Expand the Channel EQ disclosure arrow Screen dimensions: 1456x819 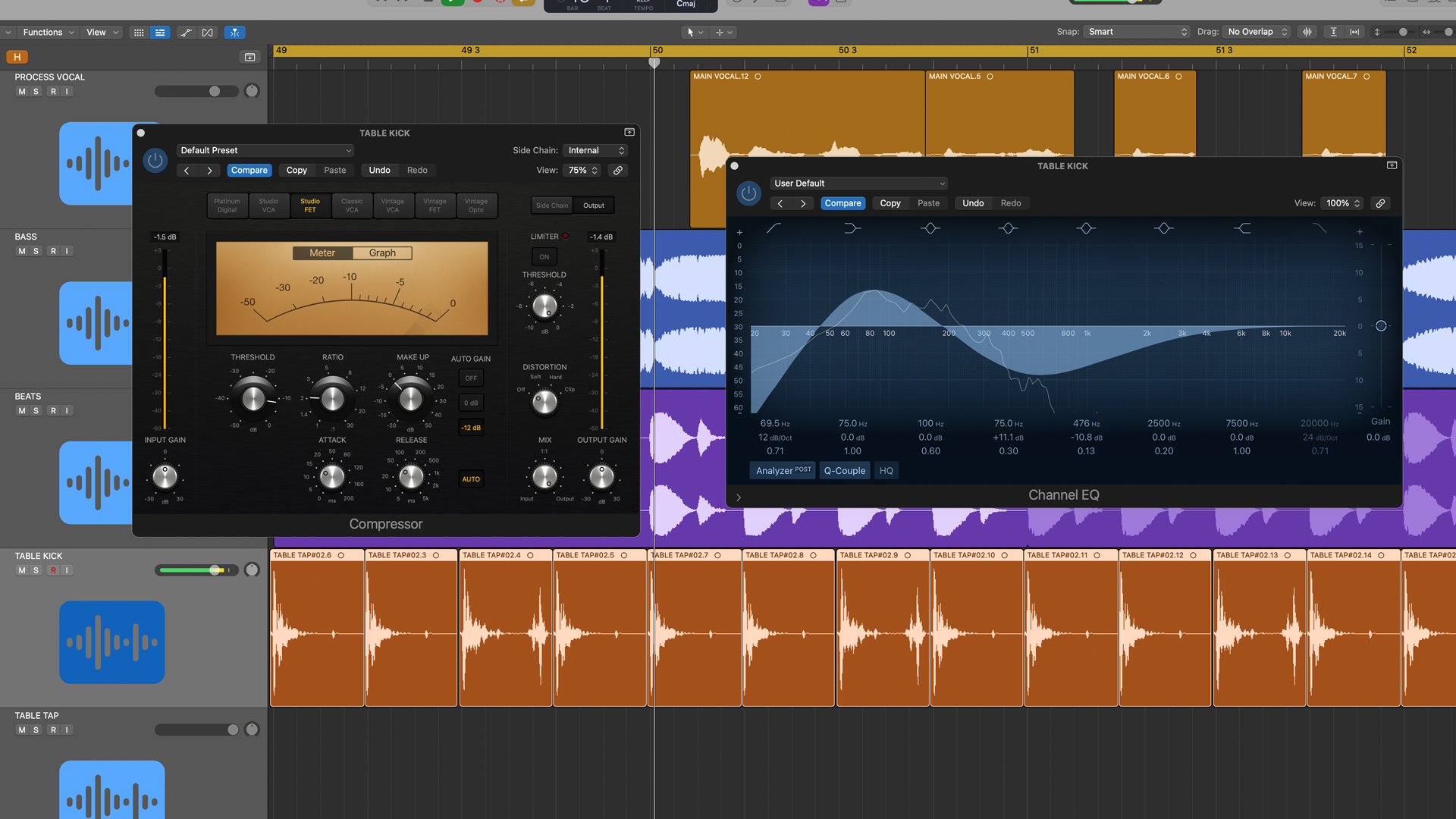tap(739, 498)
